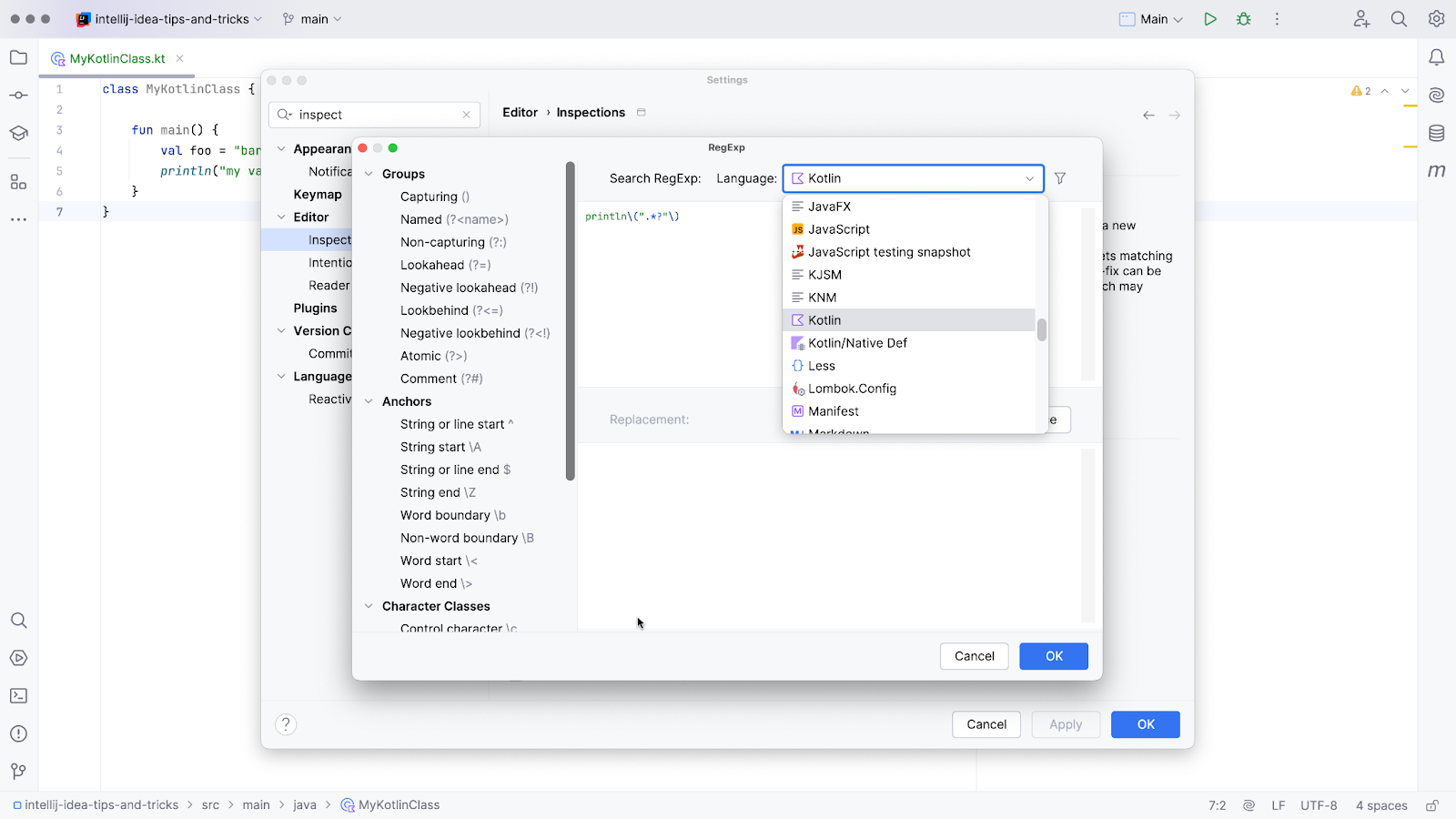Navigate forward in Settings
This screenshot has width=1456, height=819.
pyautogui.click(x=1175, y=116)
